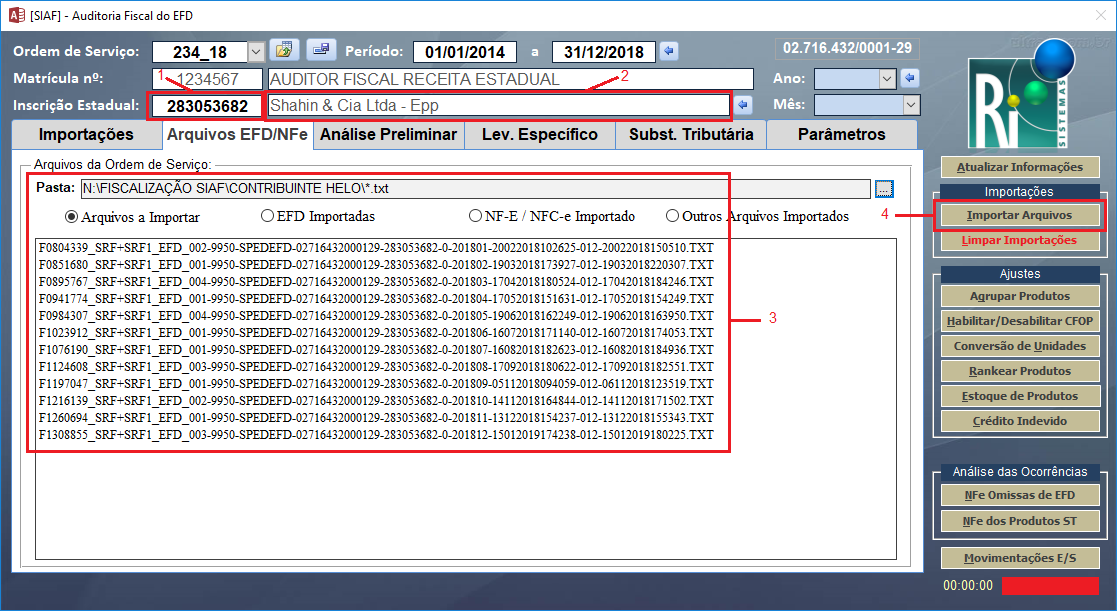This screenshot has width=1117, height=611.
Task: Open the Subst. Tributária tab
Action: click(x=690, y=134)
